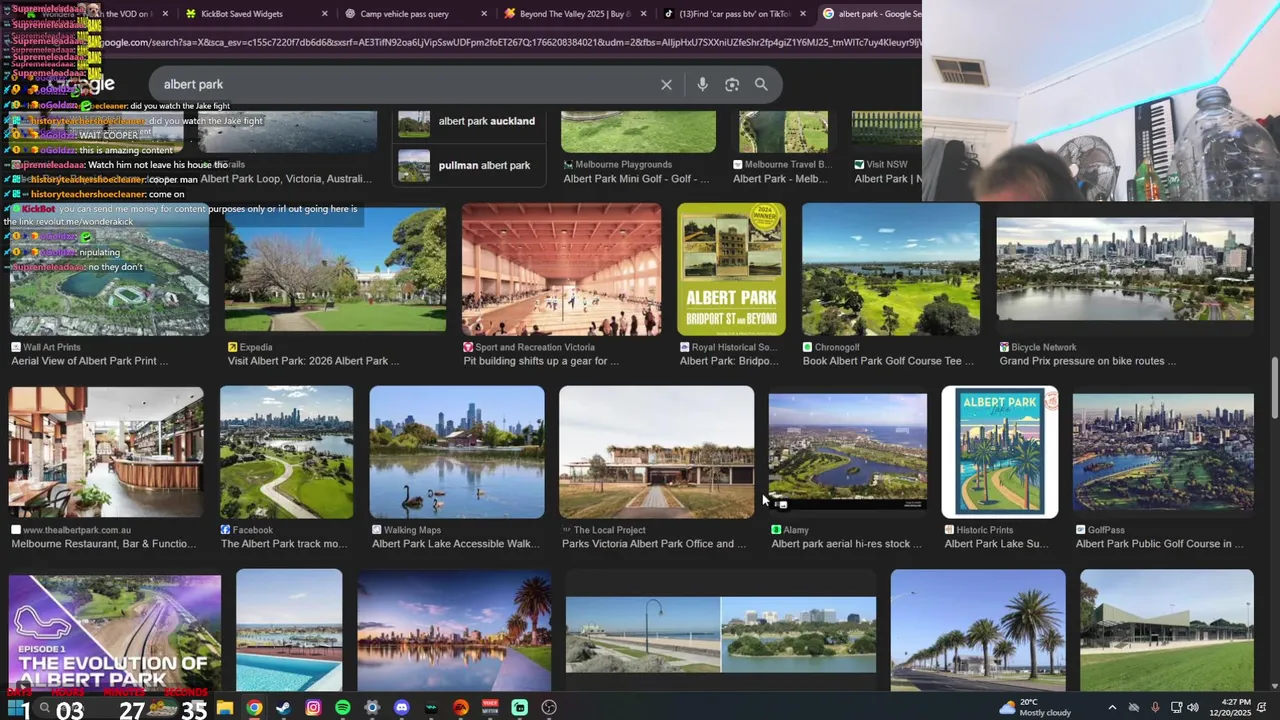The image size is (1280, 720).
Task: Click the albert park search input field
Action: 405,85
